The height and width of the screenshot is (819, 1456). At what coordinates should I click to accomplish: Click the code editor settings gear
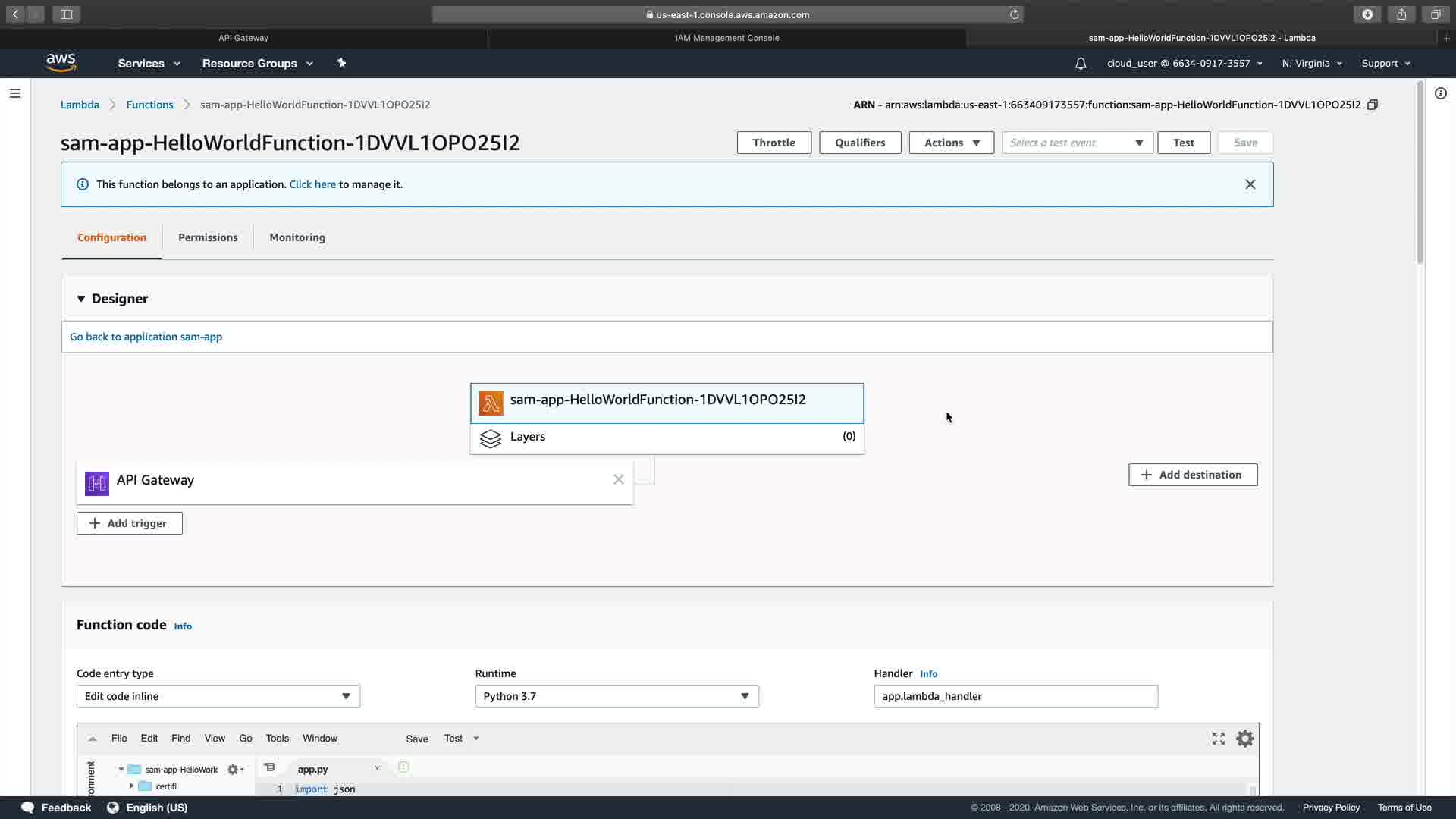pos(1244,739)
